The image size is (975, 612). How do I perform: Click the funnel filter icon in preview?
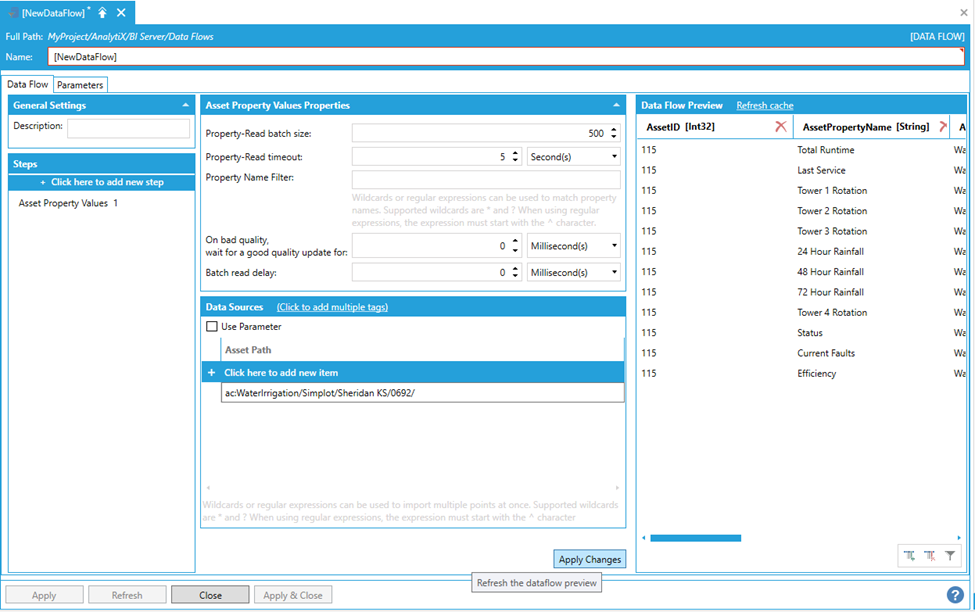coord(950,555)
